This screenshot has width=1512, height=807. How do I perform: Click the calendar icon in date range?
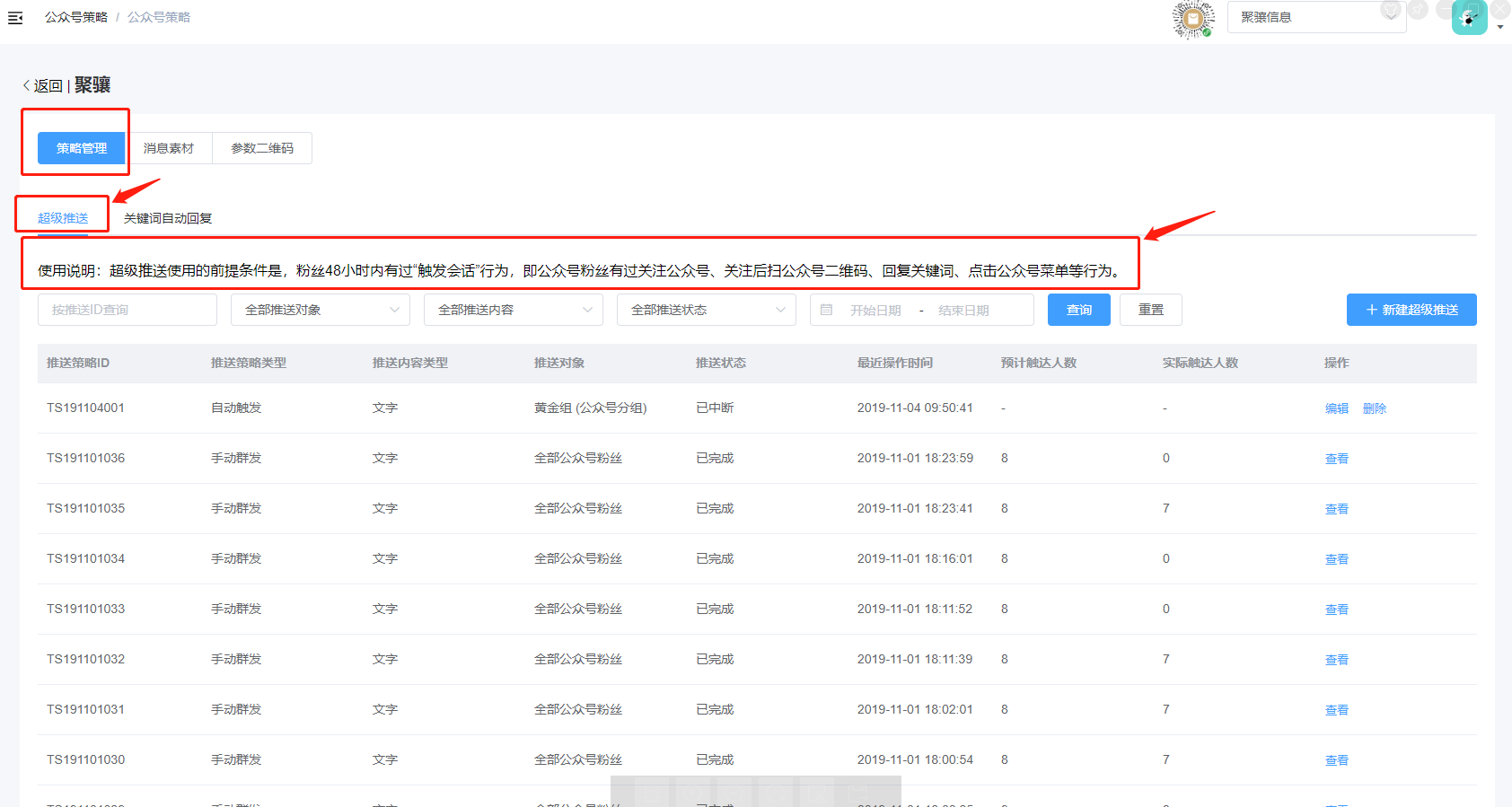pyautogui.click(x=826, y=310)
